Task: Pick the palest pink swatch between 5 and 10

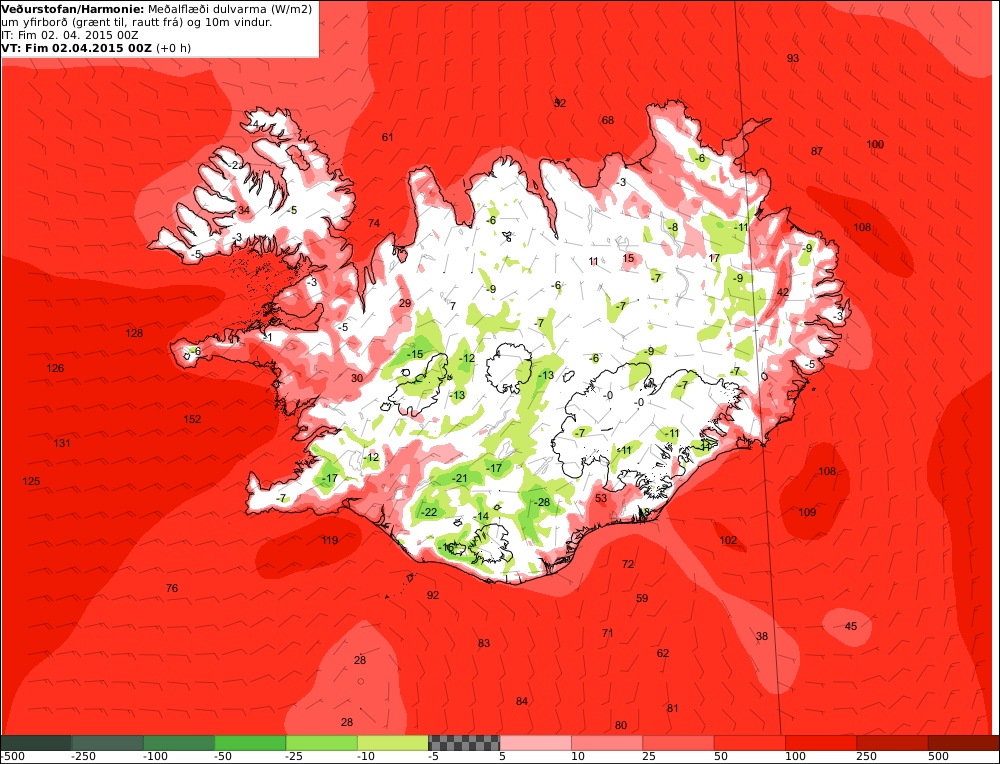Action: point(536,742)
